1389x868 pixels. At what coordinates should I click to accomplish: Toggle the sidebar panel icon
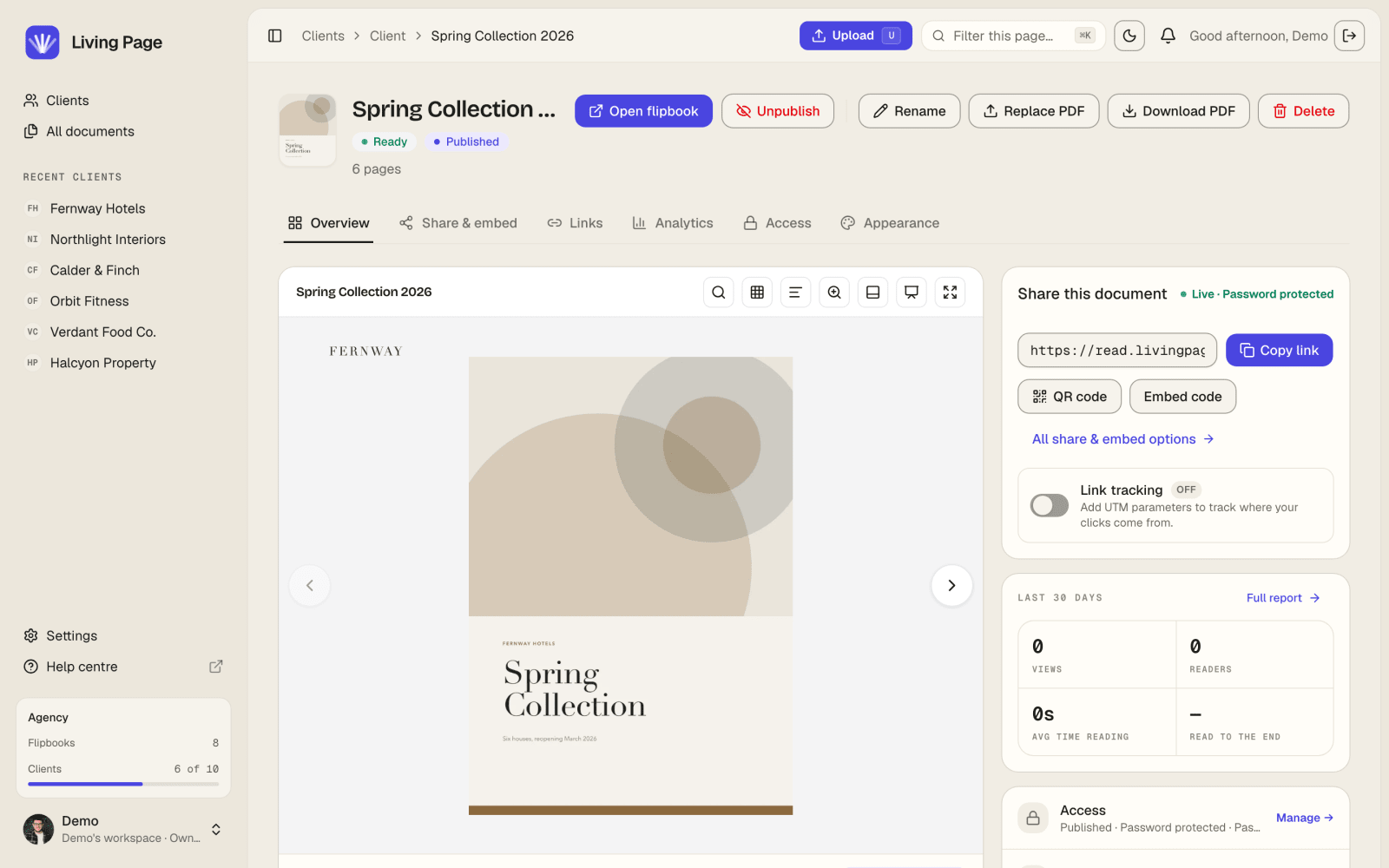tap(275, 36)
